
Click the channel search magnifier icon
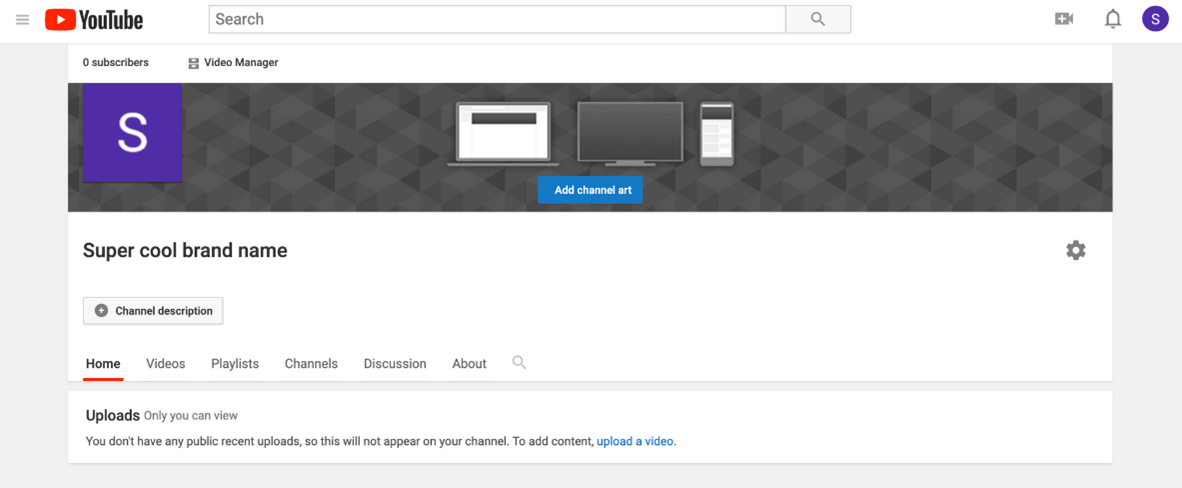519,363
